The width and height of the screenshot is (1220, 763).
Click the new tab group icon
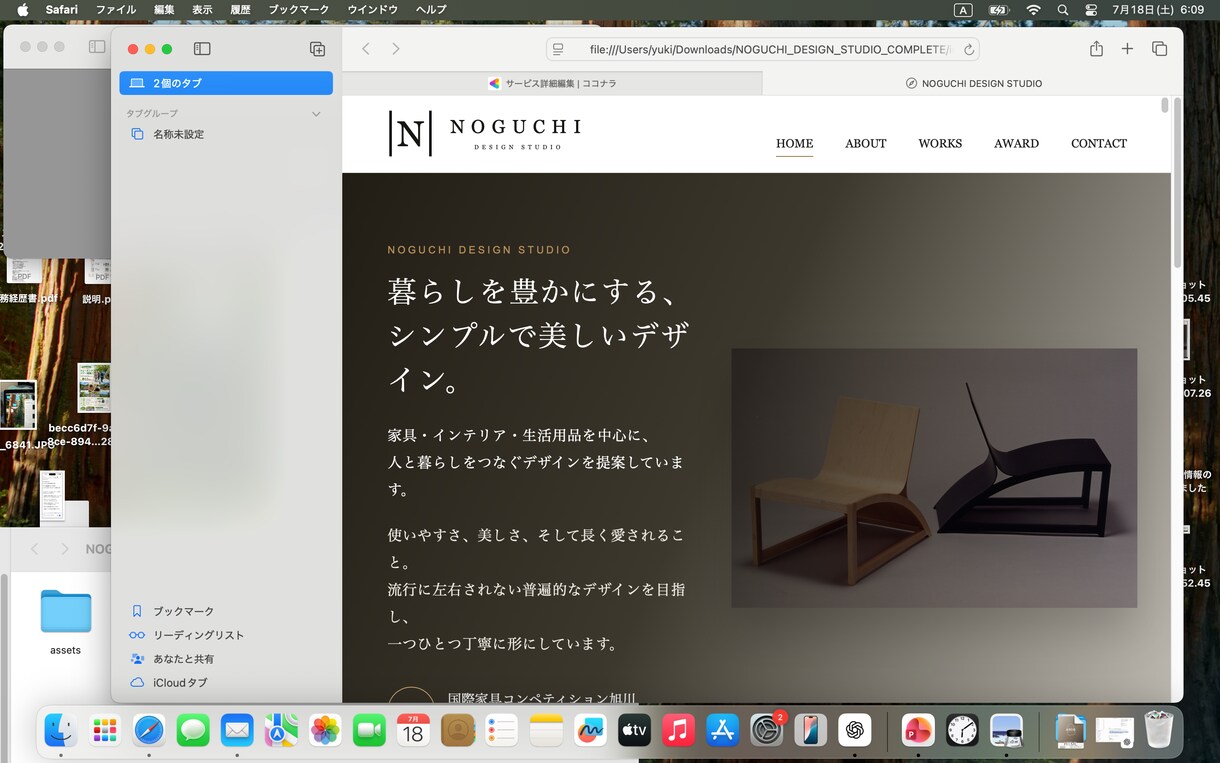[x=317, y=49]
